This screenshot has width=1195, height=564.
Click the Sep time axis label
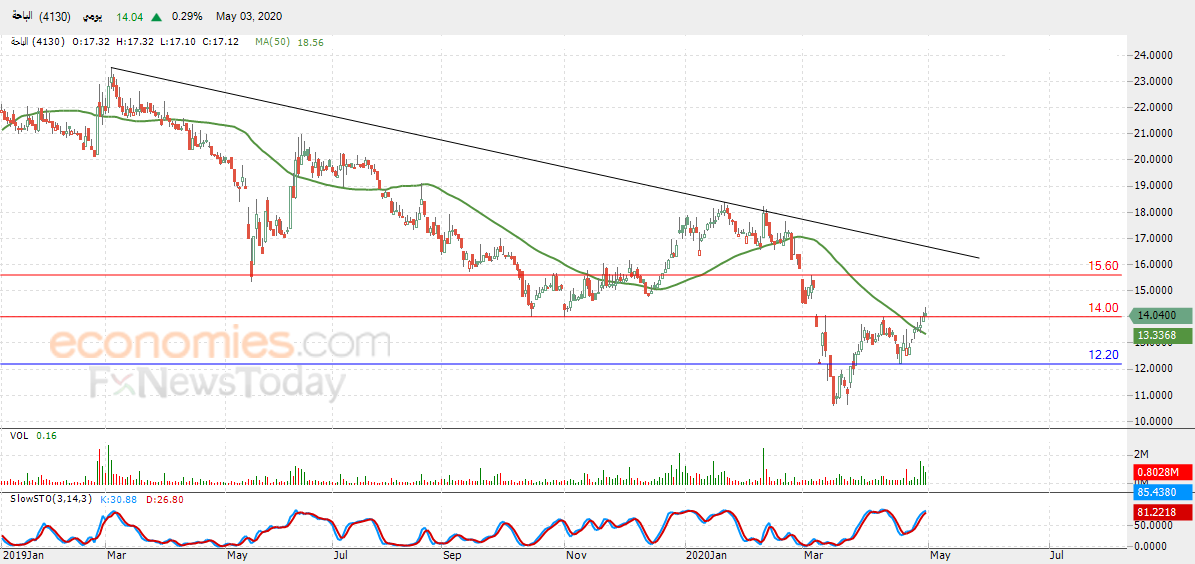452,554
